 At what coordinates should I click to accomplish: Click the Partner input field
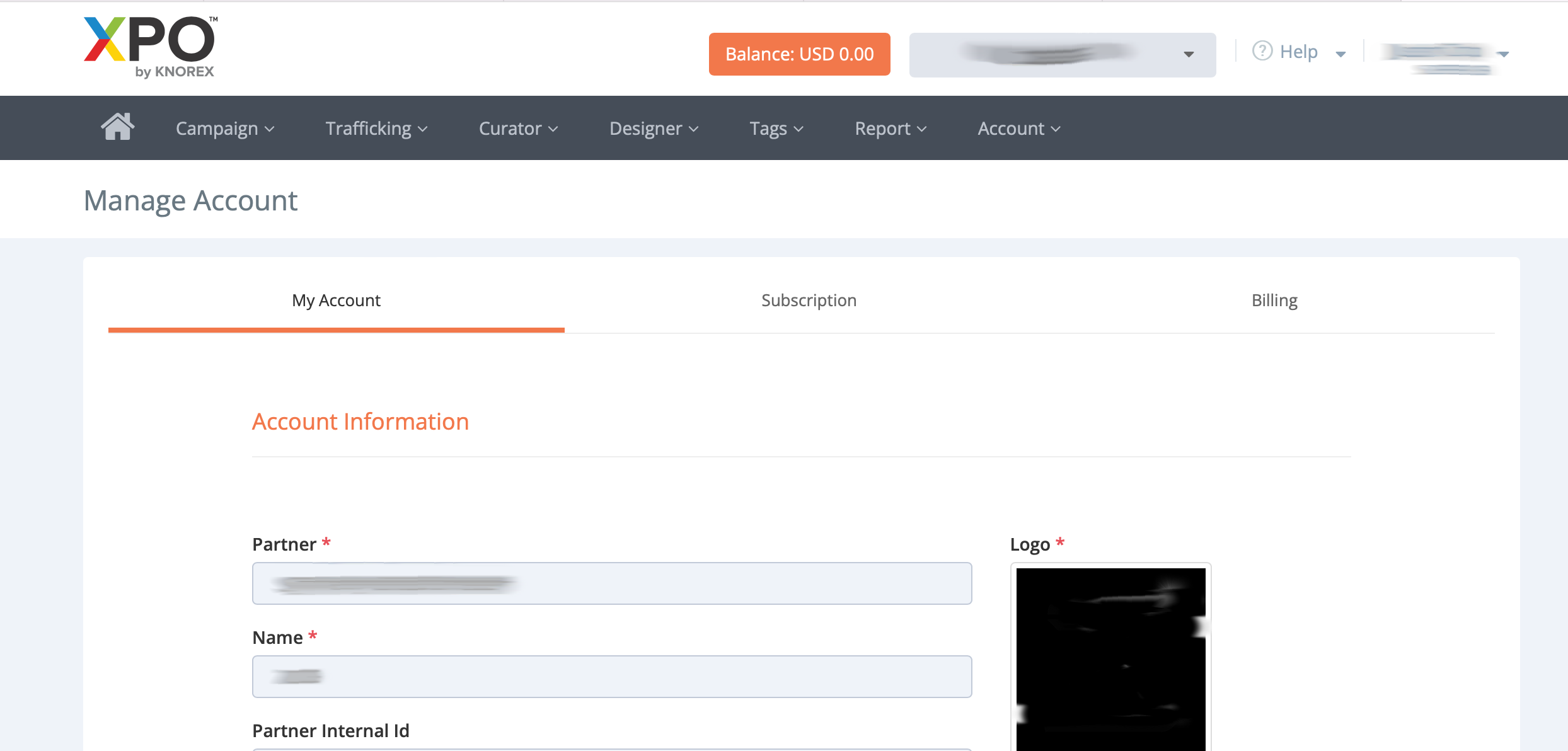click(x=611, y=583)
